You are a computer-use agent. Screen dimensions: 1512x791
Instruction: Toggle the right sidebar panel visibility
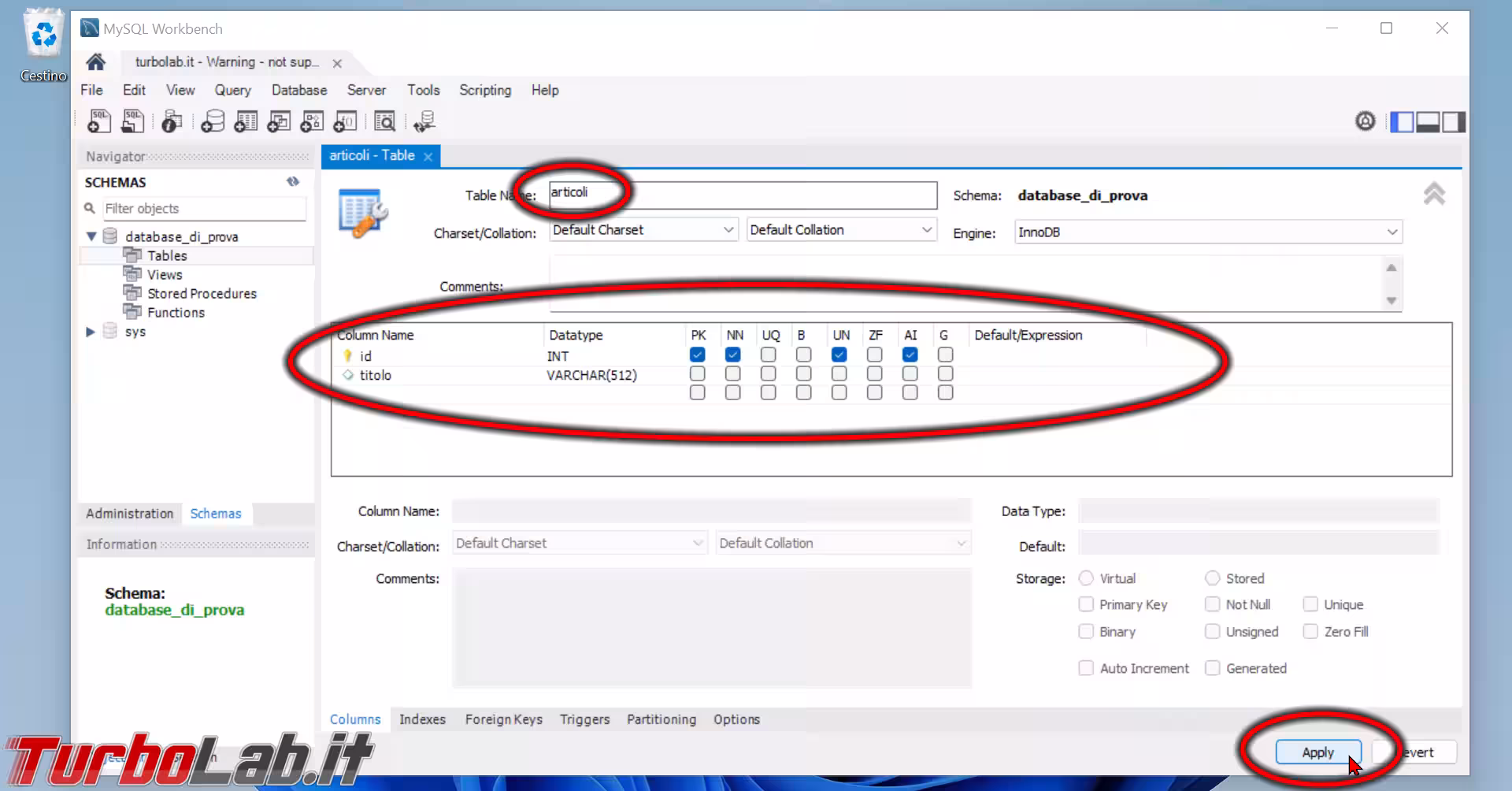tap(1454, 122)
